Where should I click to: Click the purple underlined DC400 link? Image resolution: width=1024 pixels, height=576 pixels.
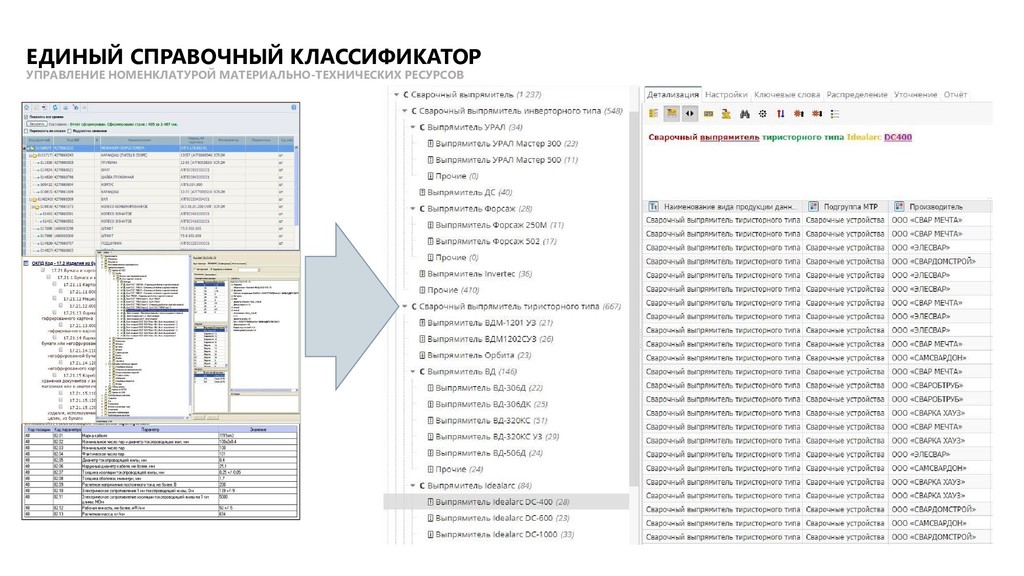898,137
